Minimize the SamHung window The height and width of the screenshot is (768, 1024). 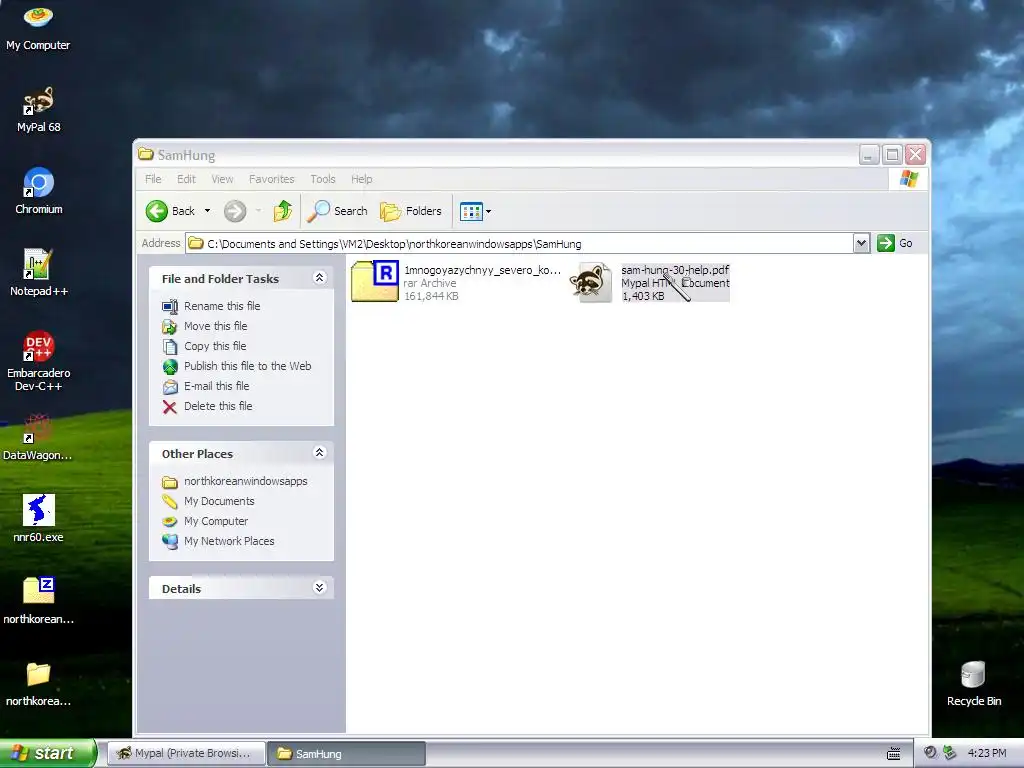[x=869, y=155]
